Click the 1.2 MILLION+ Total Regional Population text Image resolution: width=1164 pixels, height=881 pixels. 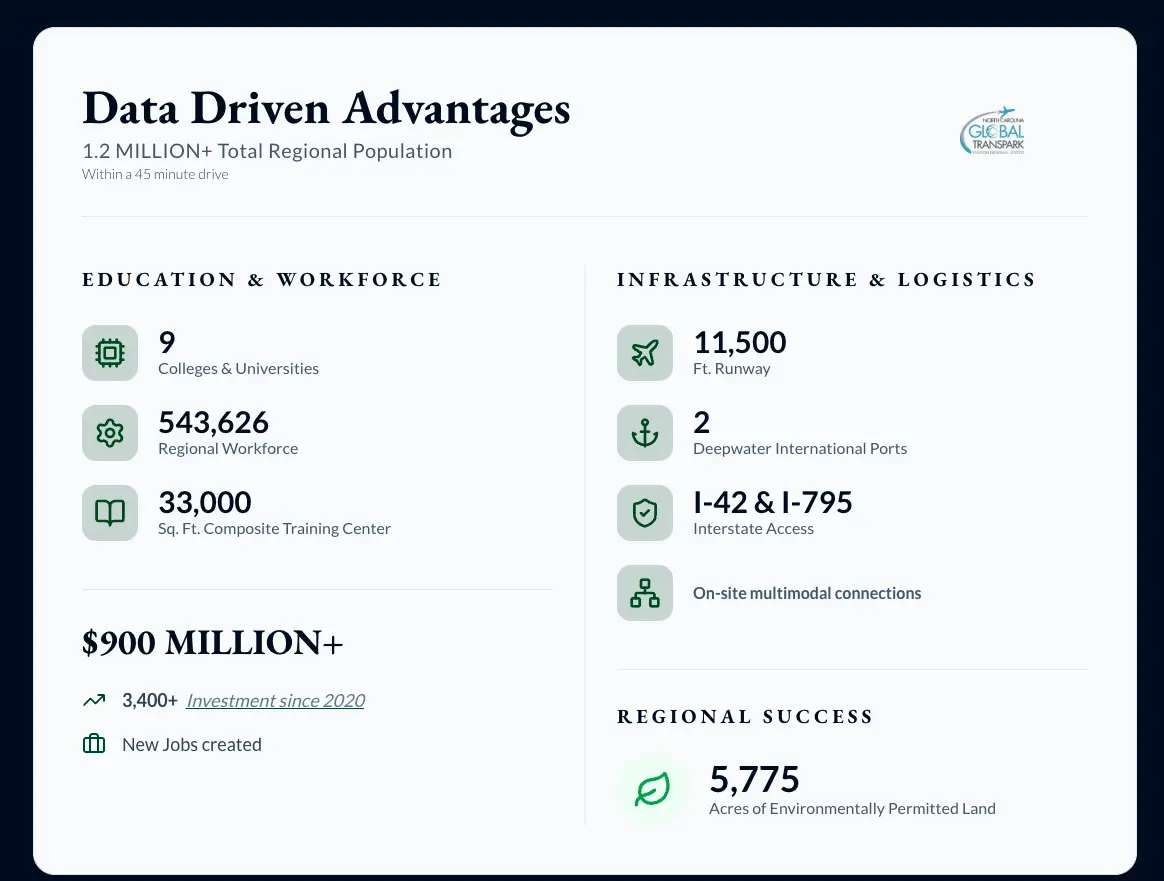click(267, 152)
